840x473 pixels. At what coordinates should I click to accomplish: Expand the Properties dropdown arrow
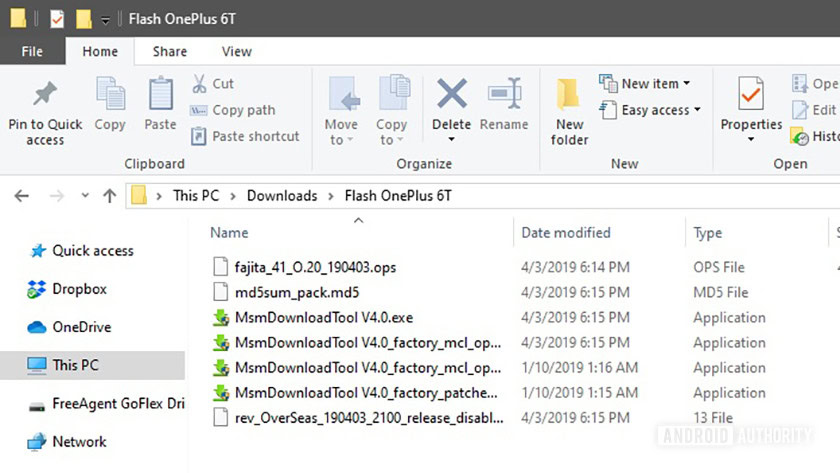tap(751, 139)
